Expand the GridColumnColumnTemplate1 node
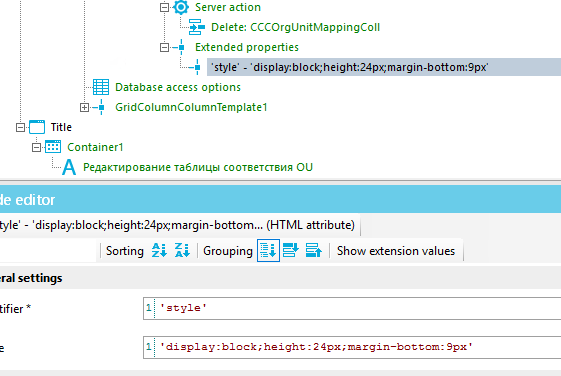The height and width of the screenshot is (376, 561). (84, 107)
